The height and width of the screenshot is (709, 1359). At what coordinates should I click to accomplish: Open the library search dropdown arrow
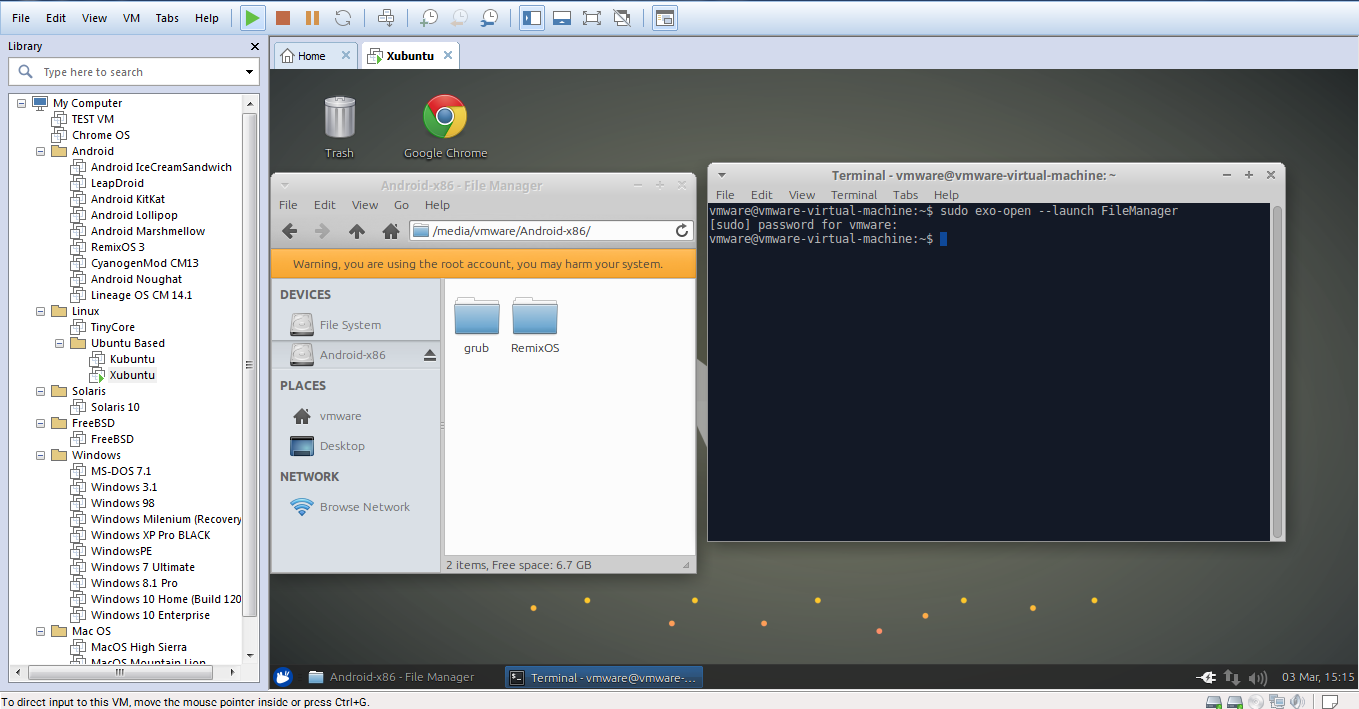point(249,72)
